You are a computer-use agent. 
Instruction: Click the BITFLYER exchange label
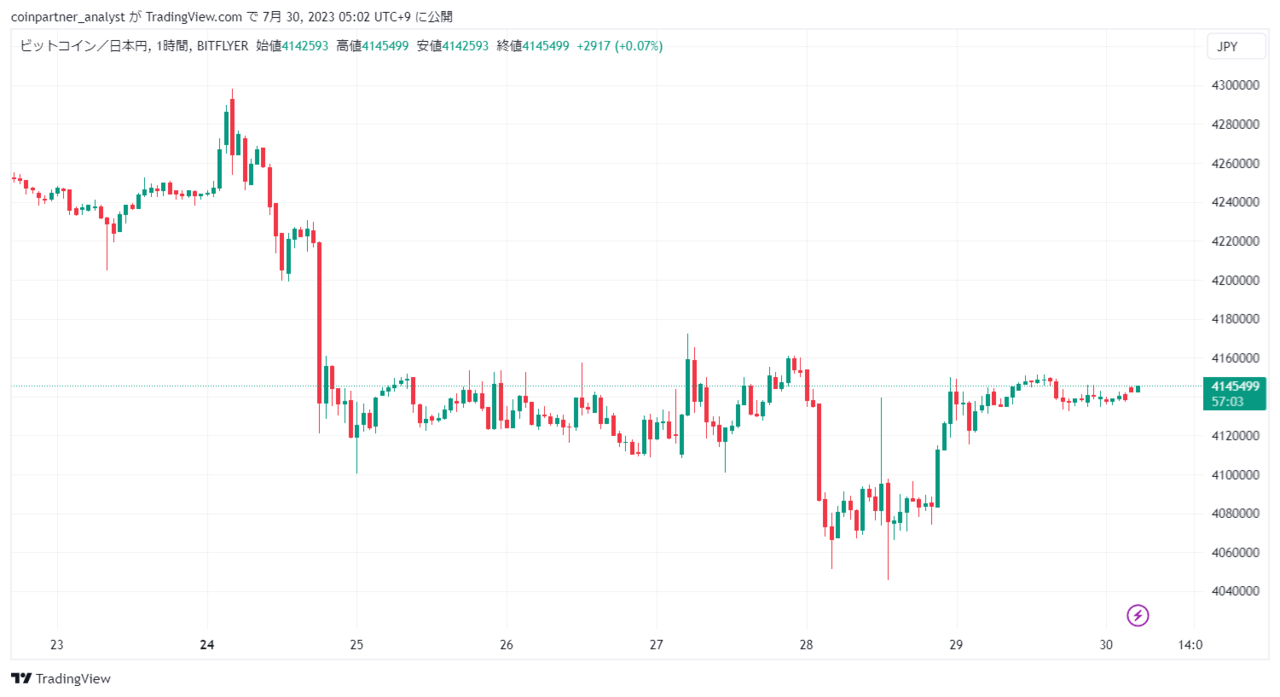click(222, 46)
